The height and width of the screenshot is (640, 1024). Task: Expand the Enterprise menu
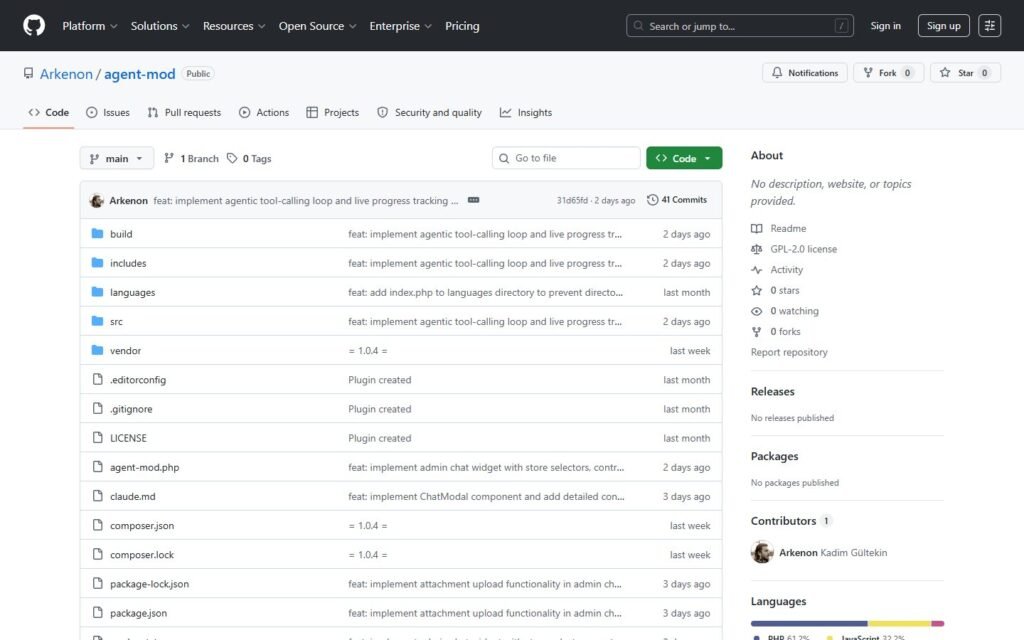pos(400,25)
